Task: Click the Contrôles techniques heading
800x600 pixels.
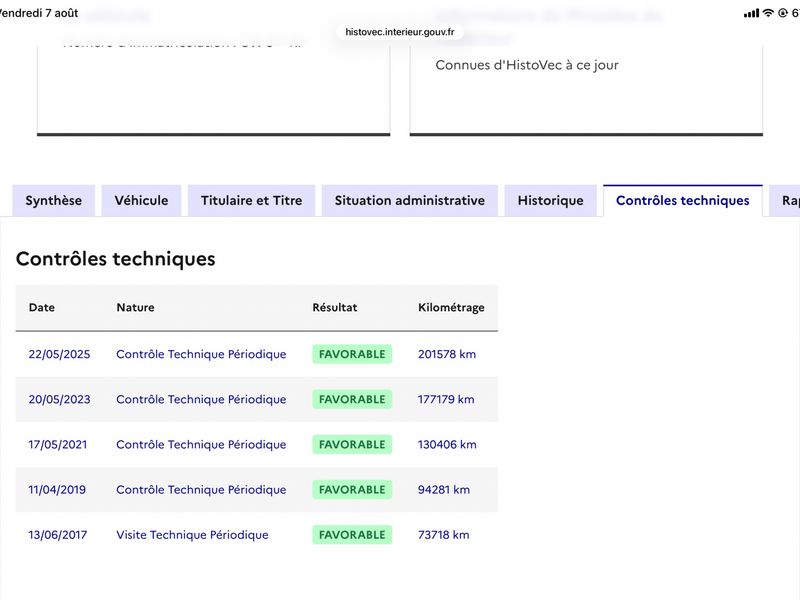Action: pyautogui.click(x=116, y=259)
